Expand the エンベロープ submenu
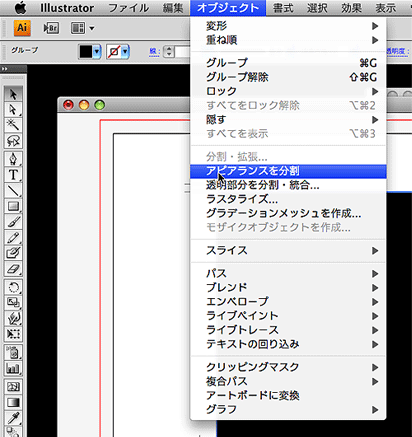This screenshot has height=437, width=412. 288,301
